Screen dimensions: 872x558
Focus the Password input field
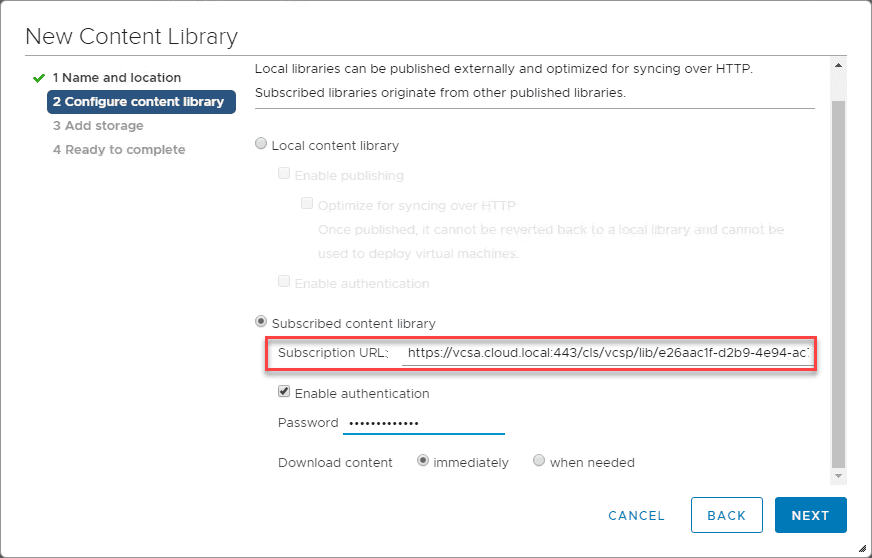click(x=423, y=423)
